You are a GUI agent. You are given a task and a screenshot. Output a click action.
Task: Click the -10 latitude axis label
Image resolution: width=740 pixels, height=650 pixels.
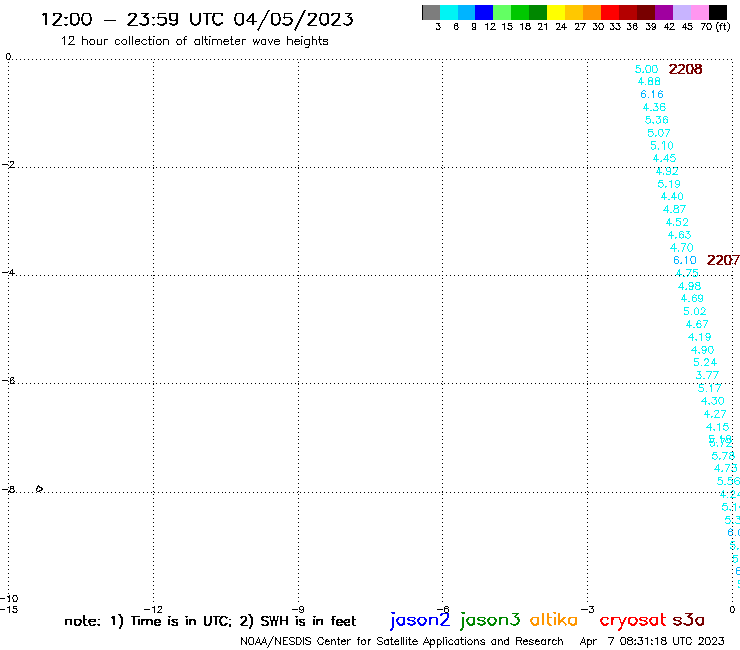click(9, 599)
